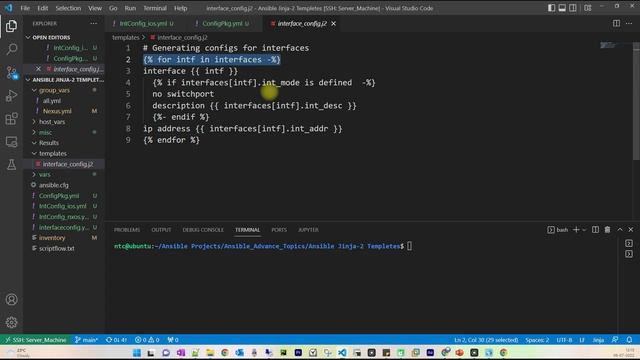Image resolution: width=640 pixels, height=360 pixels.
Task: Click the split editor right icon
Action: 616,24
